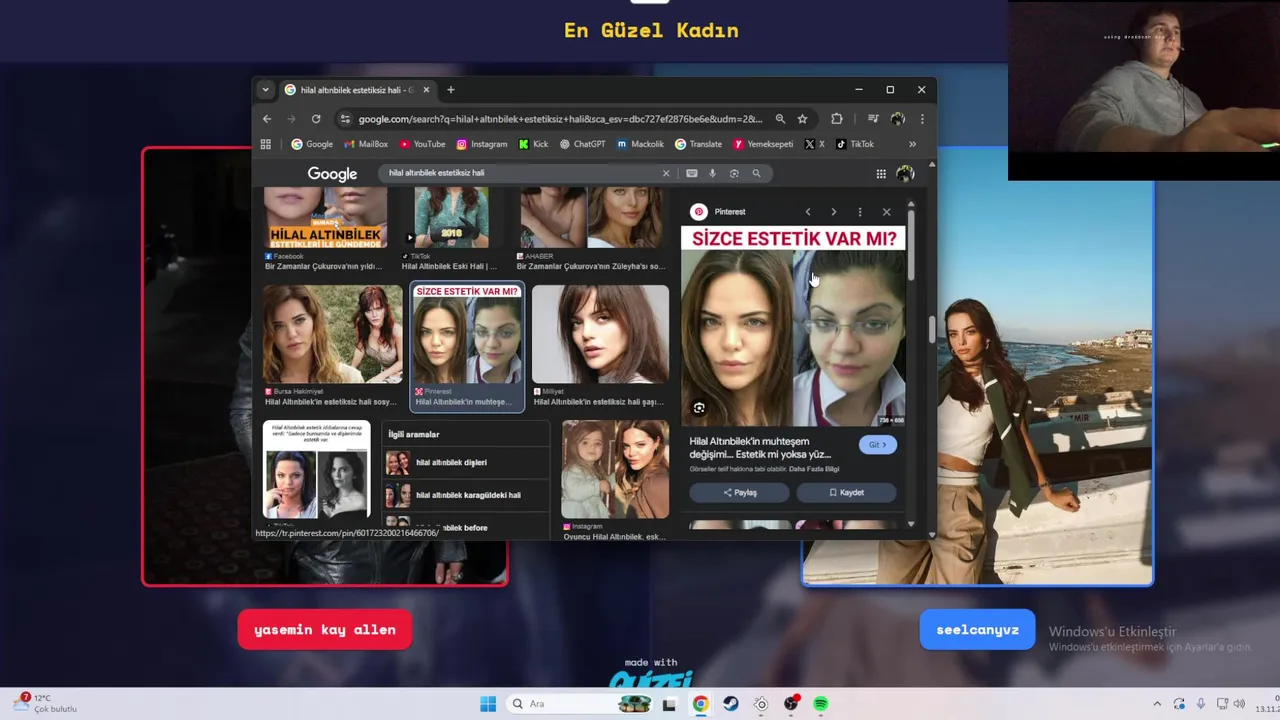
Task: Reload the Google search page
Action: [316, 119]
